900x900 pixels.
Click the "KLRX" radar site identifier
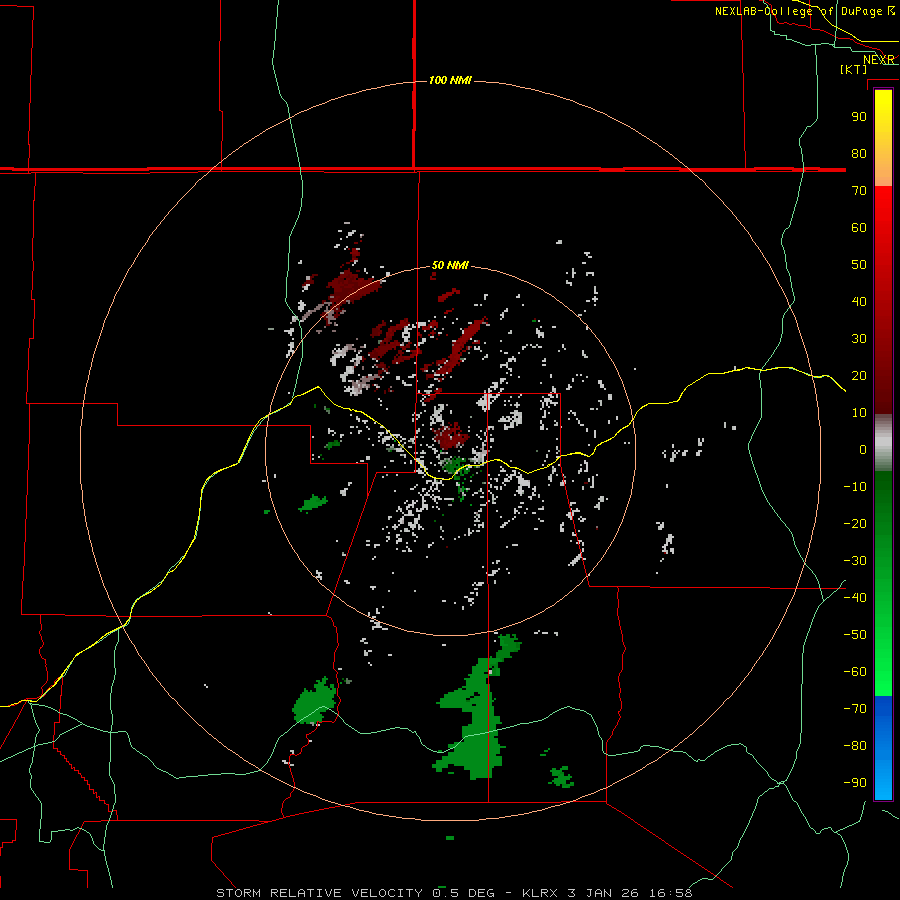pos(540,893)
